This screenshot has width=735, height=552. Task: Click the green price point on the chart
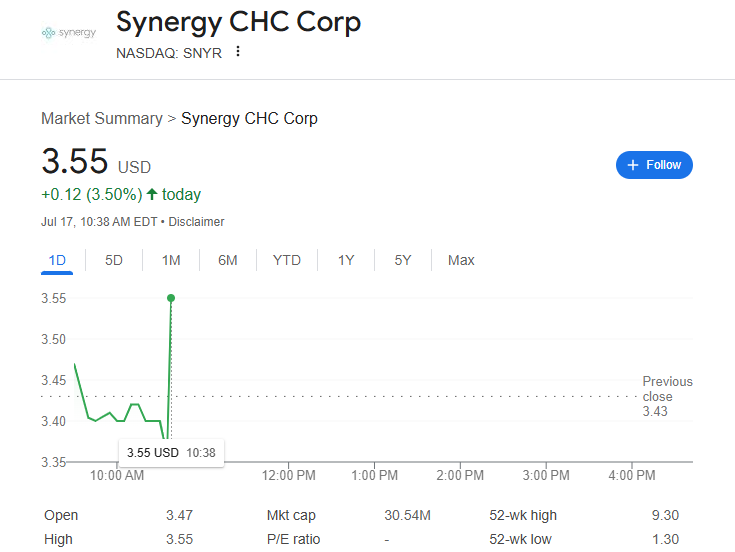[x=171, y=298]
